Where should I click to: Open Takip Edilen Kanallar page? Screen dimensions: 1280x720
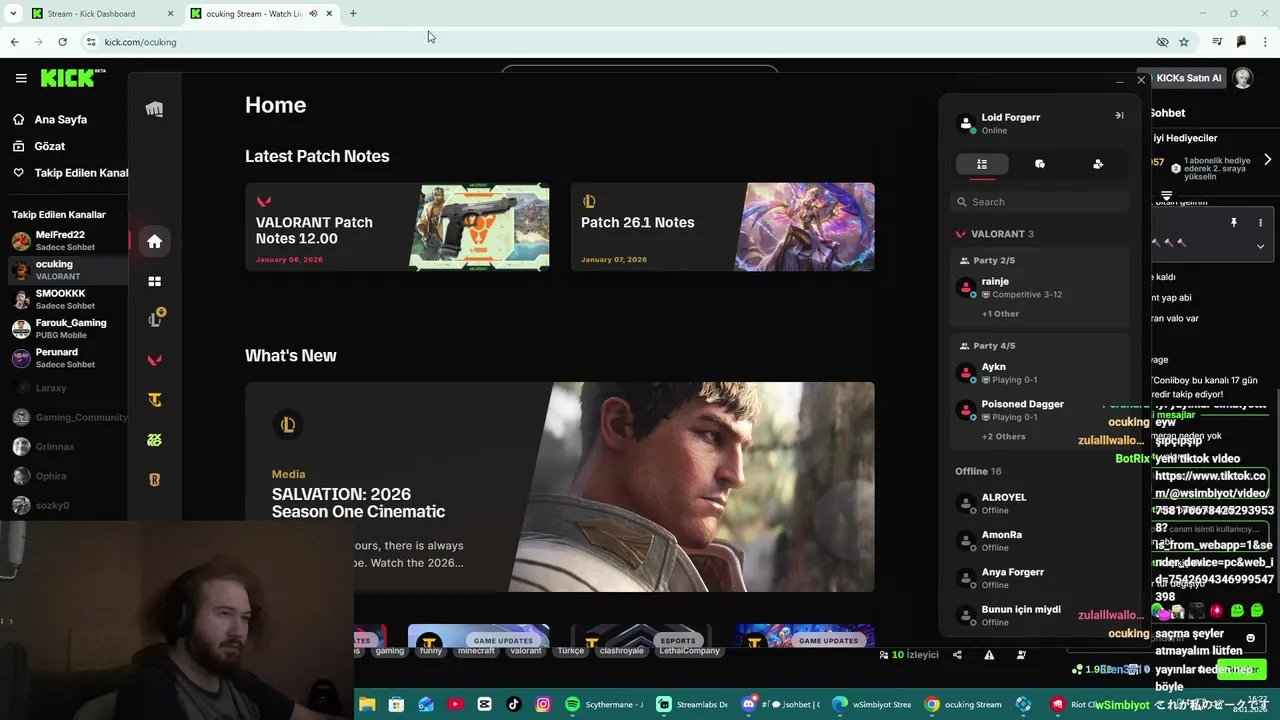[80, 173]
